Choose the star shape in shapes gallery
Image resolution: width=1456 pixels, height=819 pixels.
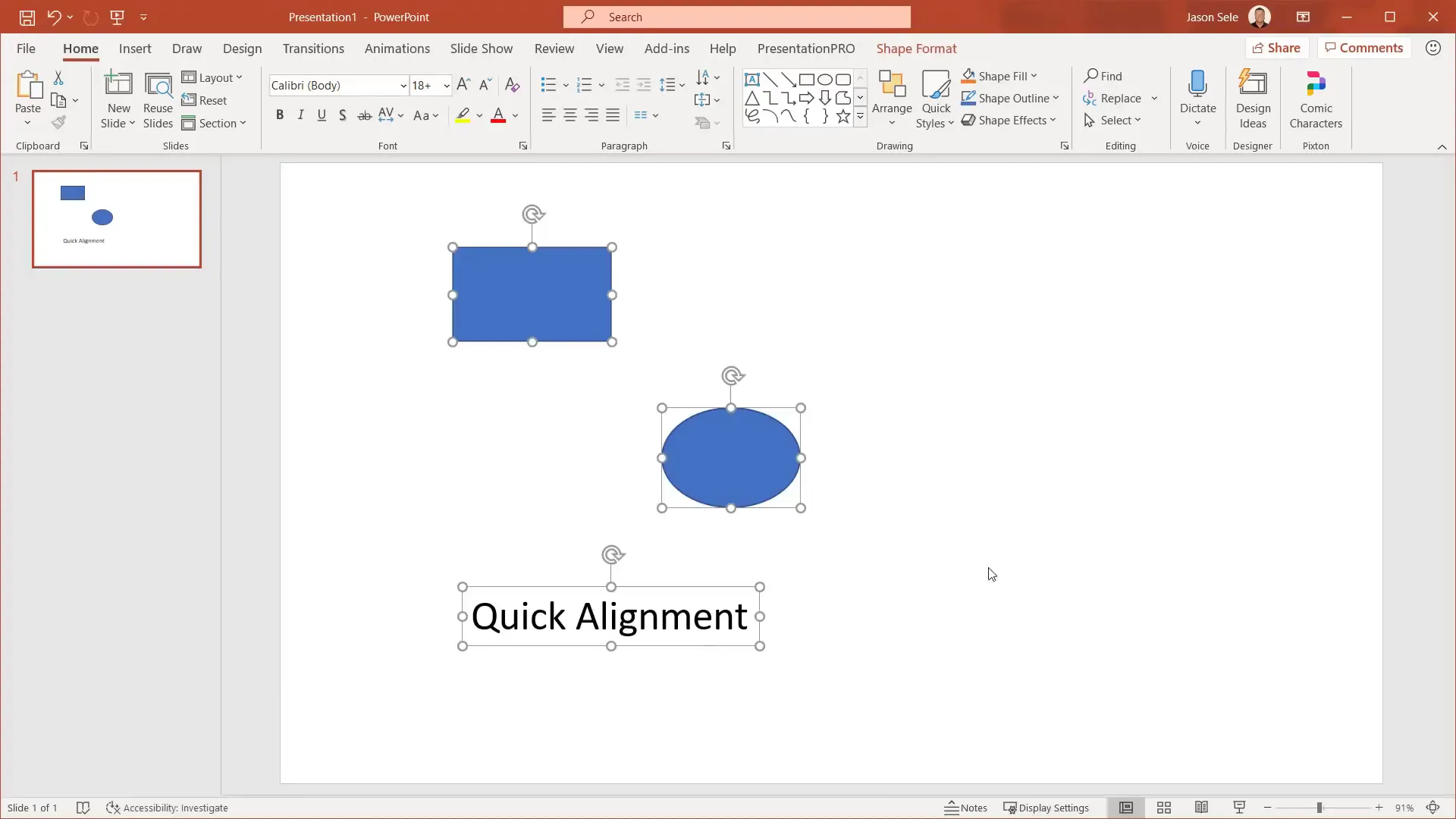click(x=843, y=116)
